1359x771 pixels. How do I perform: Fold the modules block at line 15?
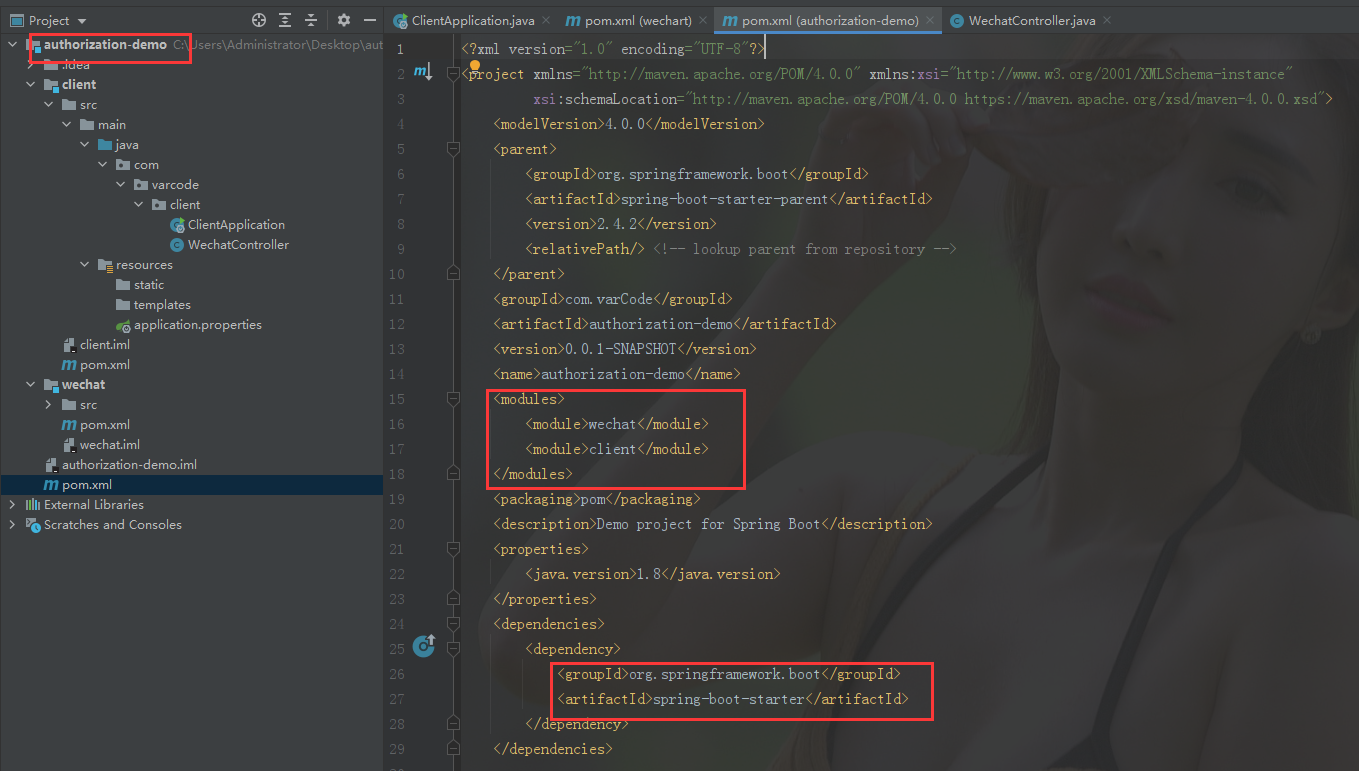452,398
